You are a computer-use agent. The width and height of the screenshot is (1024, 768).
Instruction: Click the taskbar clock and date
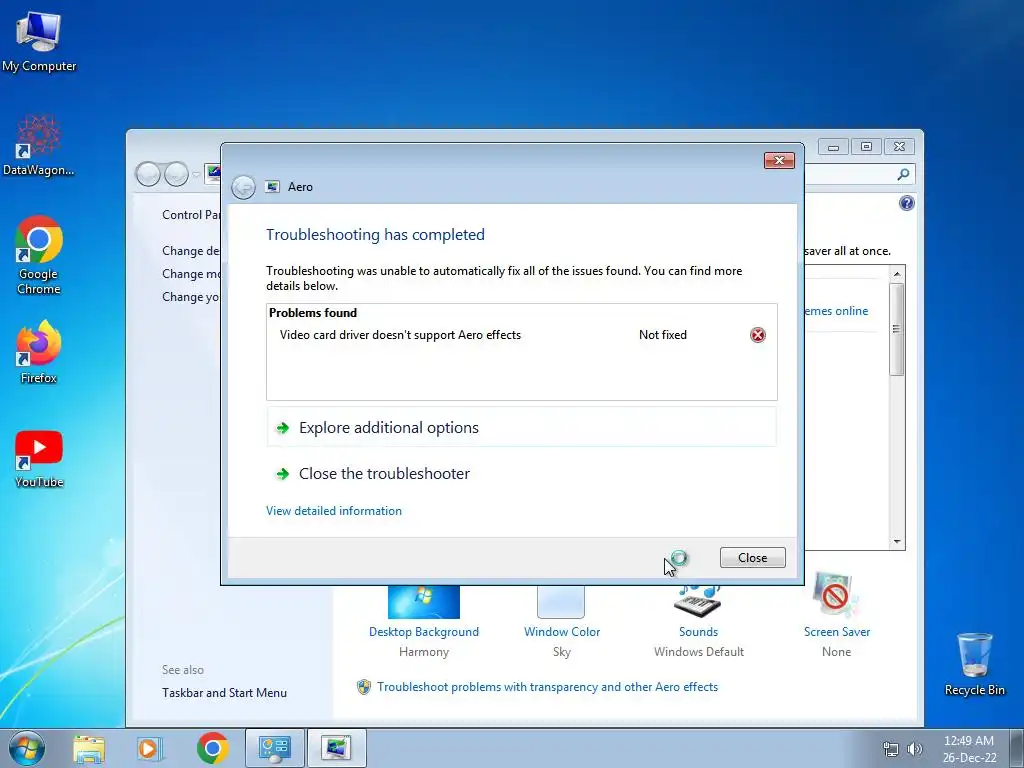[969, 749]
